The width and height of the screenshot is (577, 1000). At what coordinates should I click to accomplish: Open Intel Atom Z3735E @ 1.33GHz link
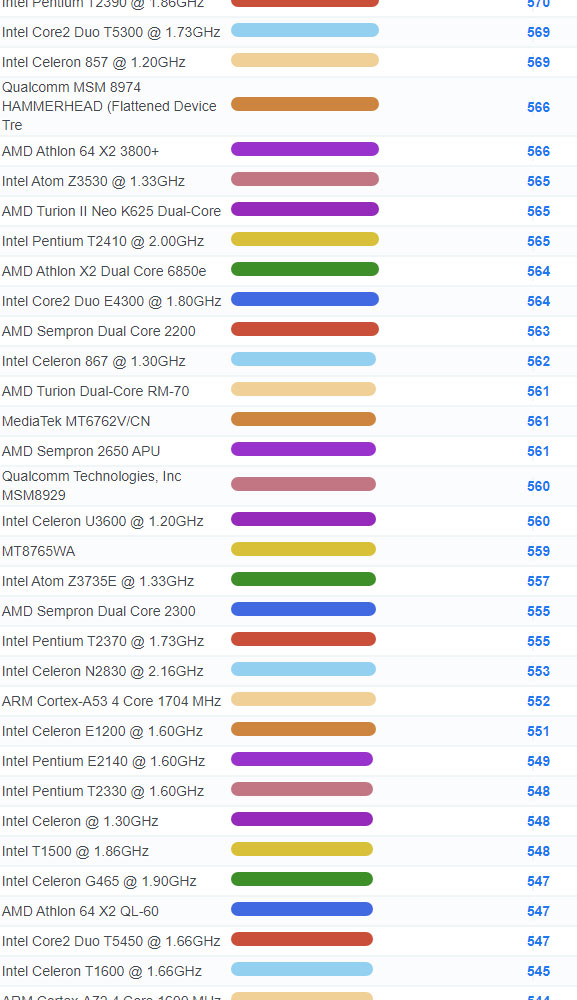98,581
